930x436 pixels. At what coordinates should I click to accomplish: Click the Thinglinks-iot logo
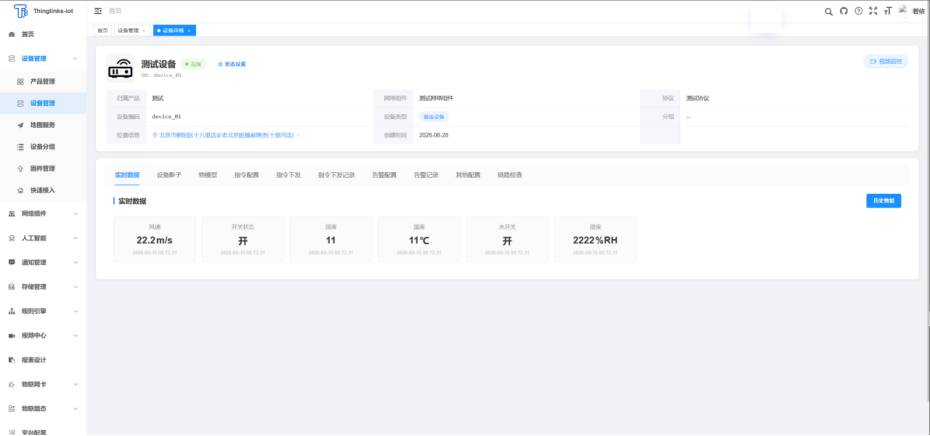[x=21, y=11]
